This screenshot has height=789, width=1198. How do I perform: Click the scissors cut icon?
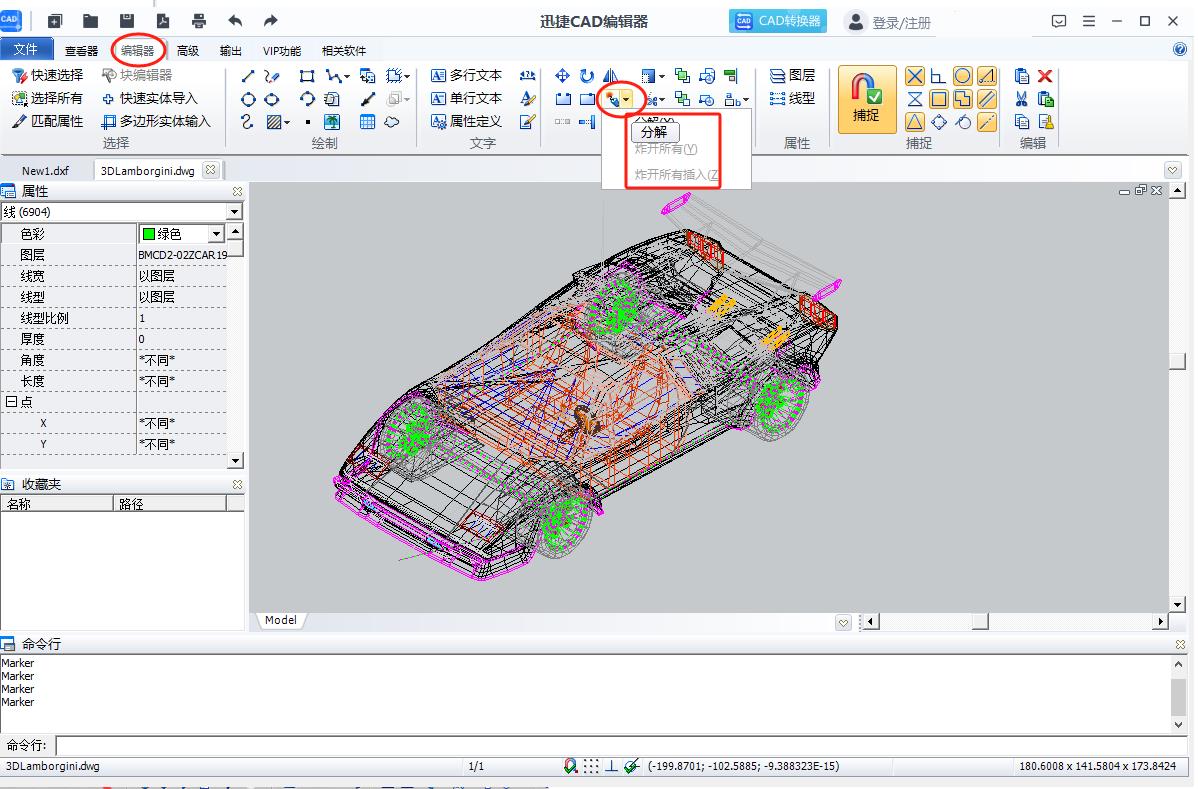(1022, 99)
